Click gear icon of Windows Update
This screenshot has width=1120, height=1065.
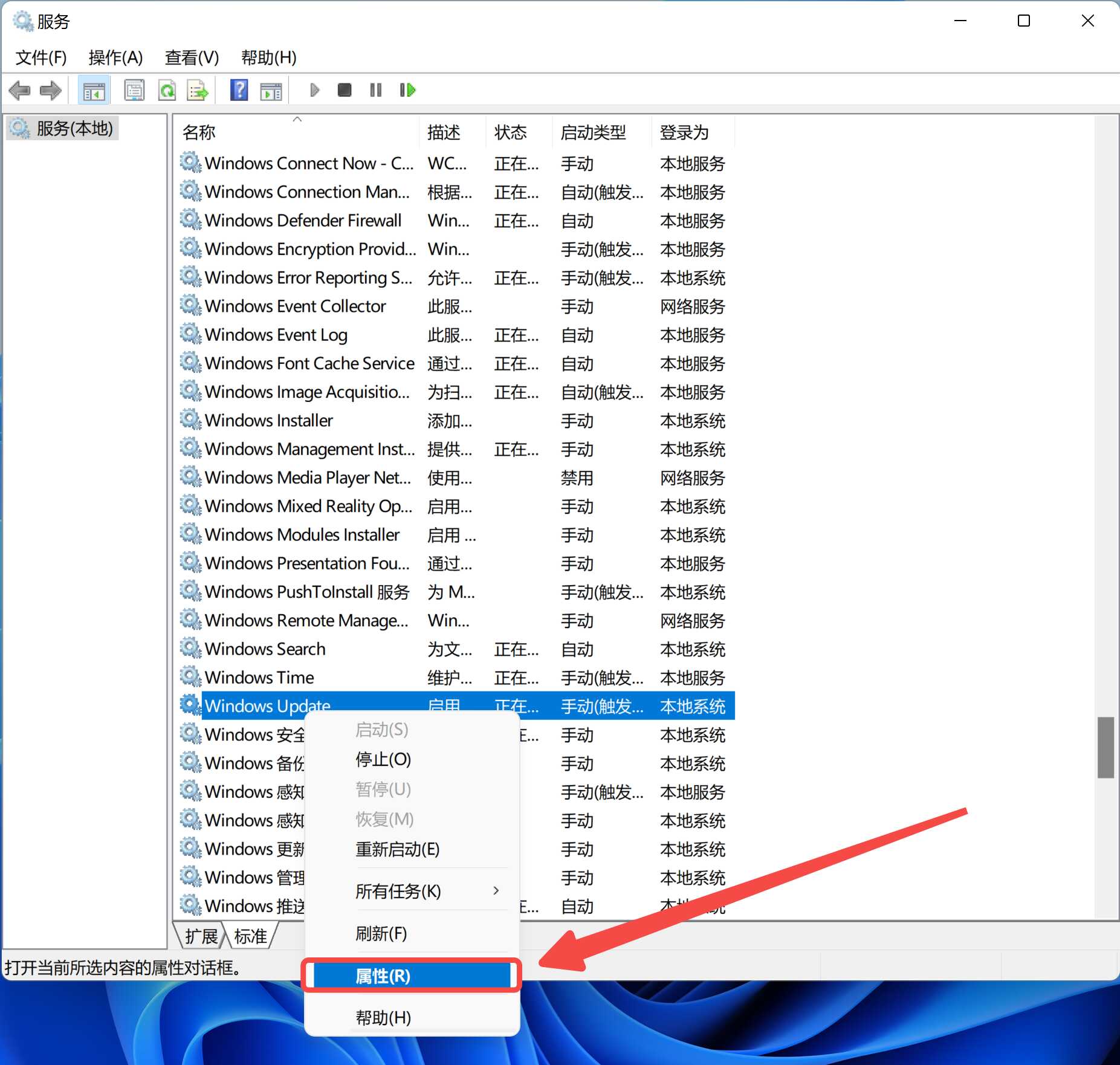(x=190, y=705)
